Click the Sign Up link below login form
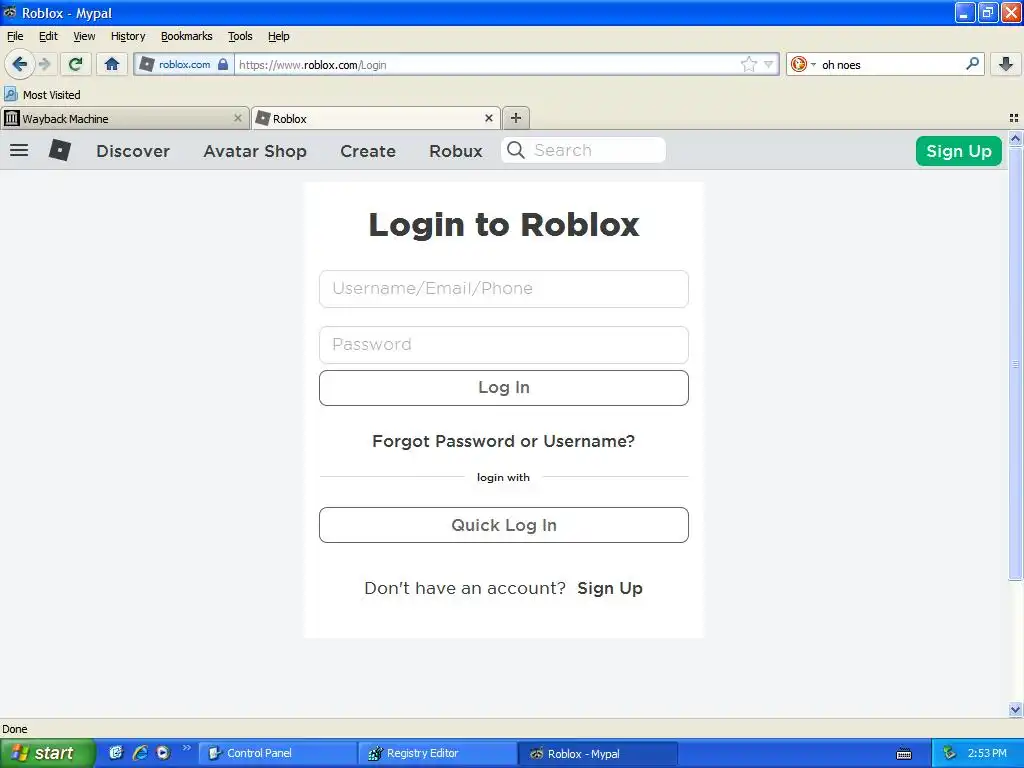 610,588
